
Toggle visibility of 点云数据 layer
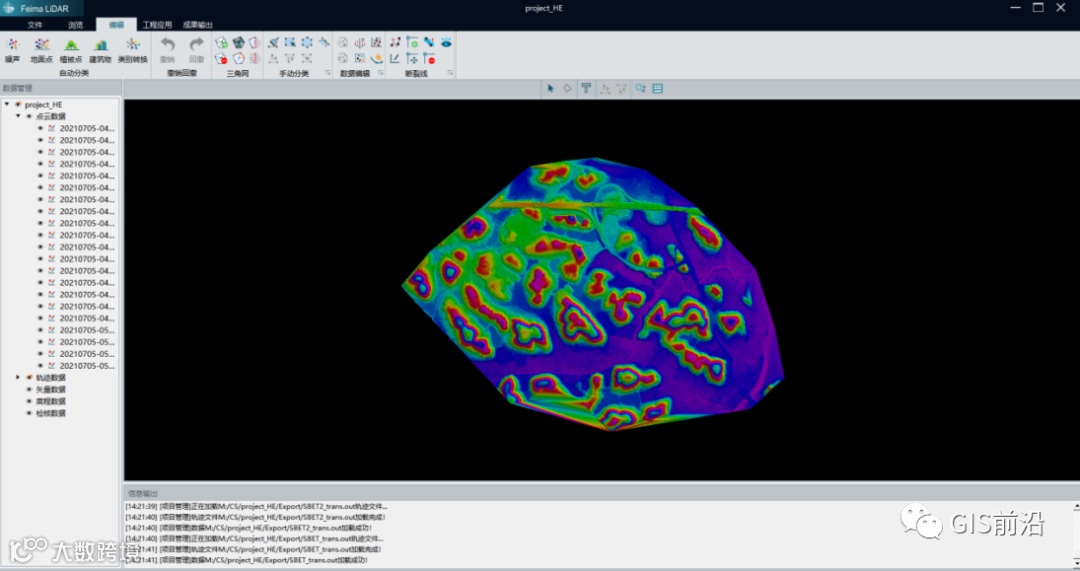(x=29, y=116)
